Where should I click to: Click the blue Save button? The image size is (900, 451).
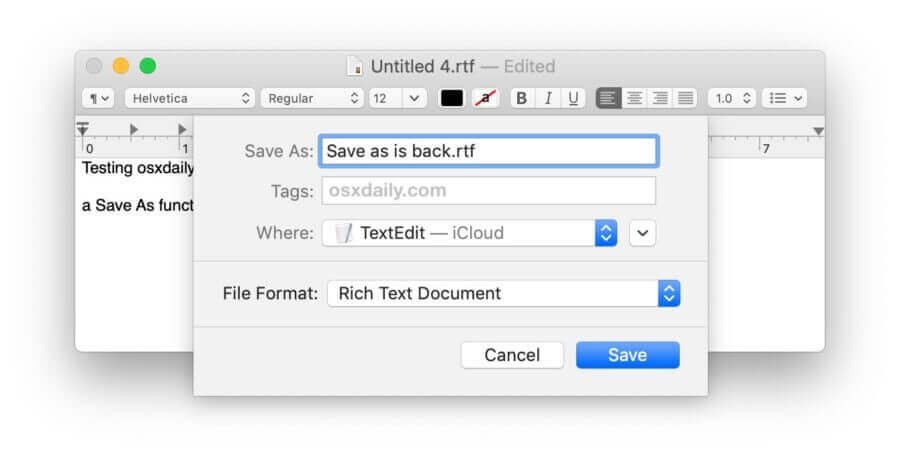[x=628, y=355]
